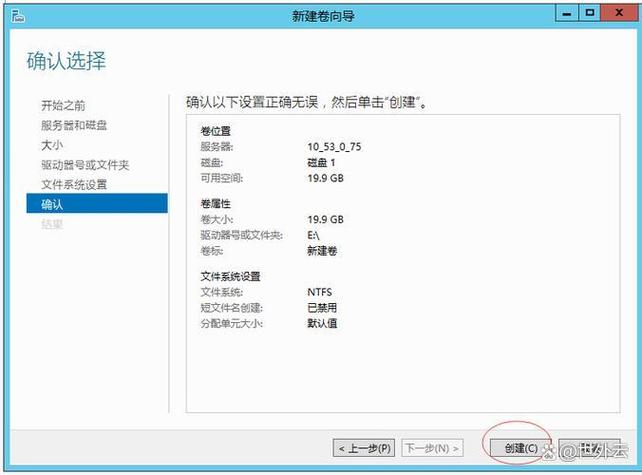The width and height of the screenshot is (642, 475).
Task: Click the 已禁用 value
Action: tap(322, 308)
